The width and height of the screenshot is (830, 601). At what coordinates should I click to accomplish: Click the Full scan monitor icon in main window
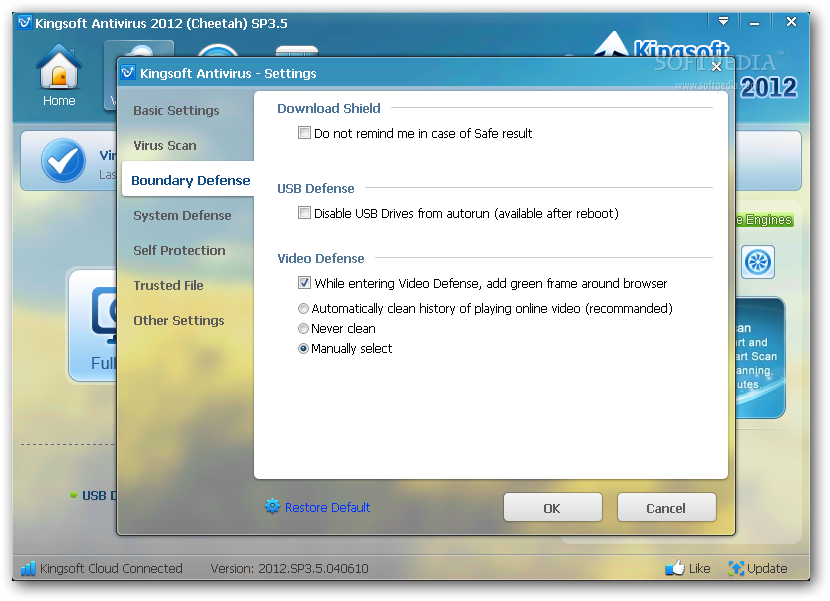[x=104, y=315]
